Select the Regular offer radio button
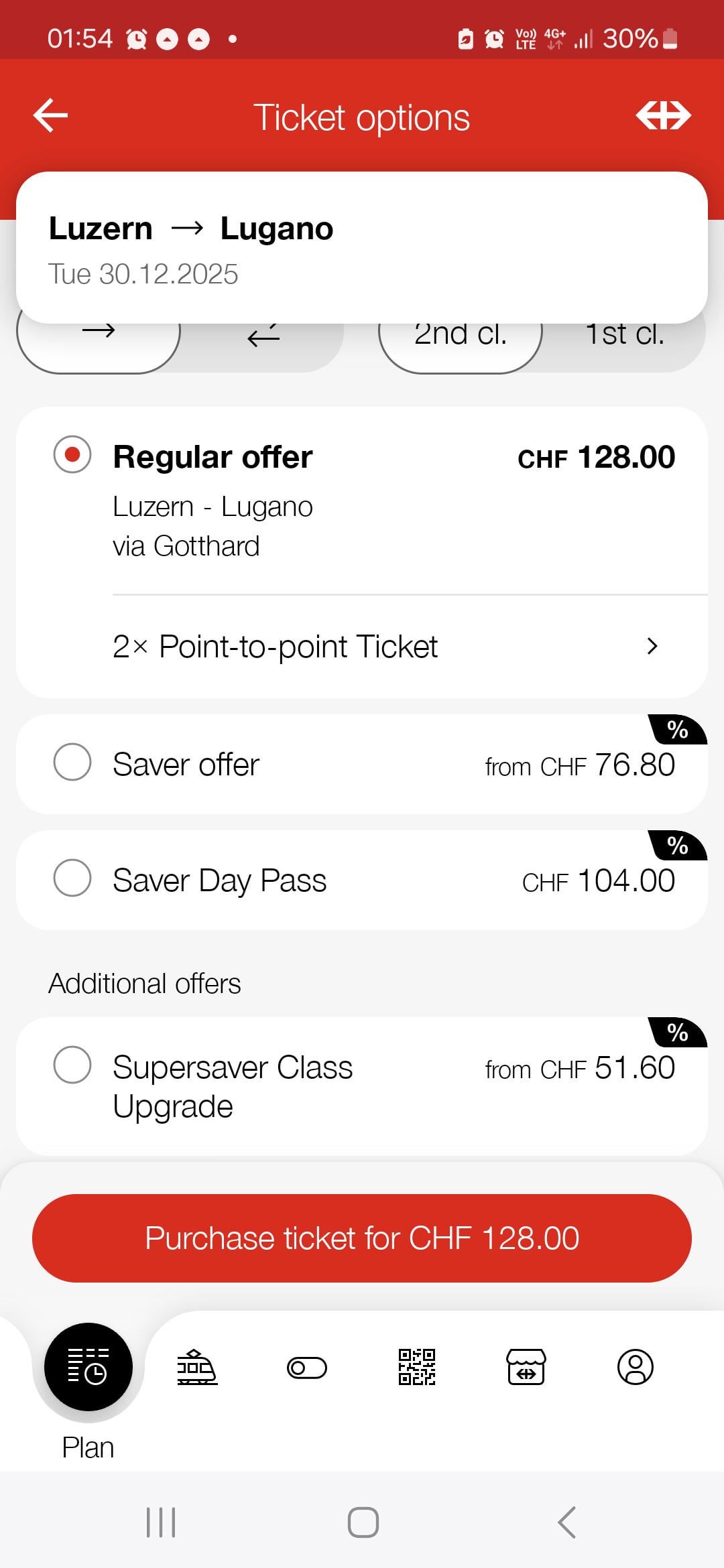This screenshot has width=724, height=1568. point(72,455)
